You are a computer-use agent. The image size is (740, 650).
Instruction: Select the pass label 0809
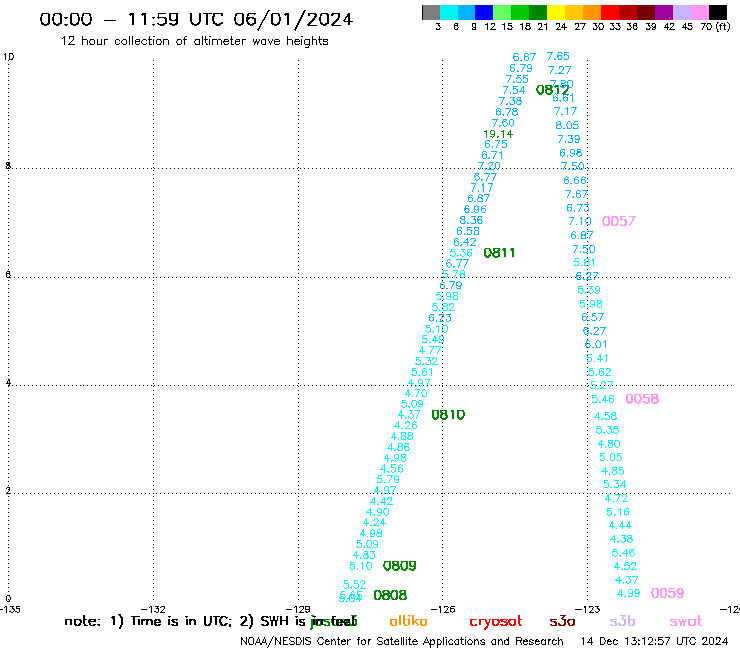[399, 566]
